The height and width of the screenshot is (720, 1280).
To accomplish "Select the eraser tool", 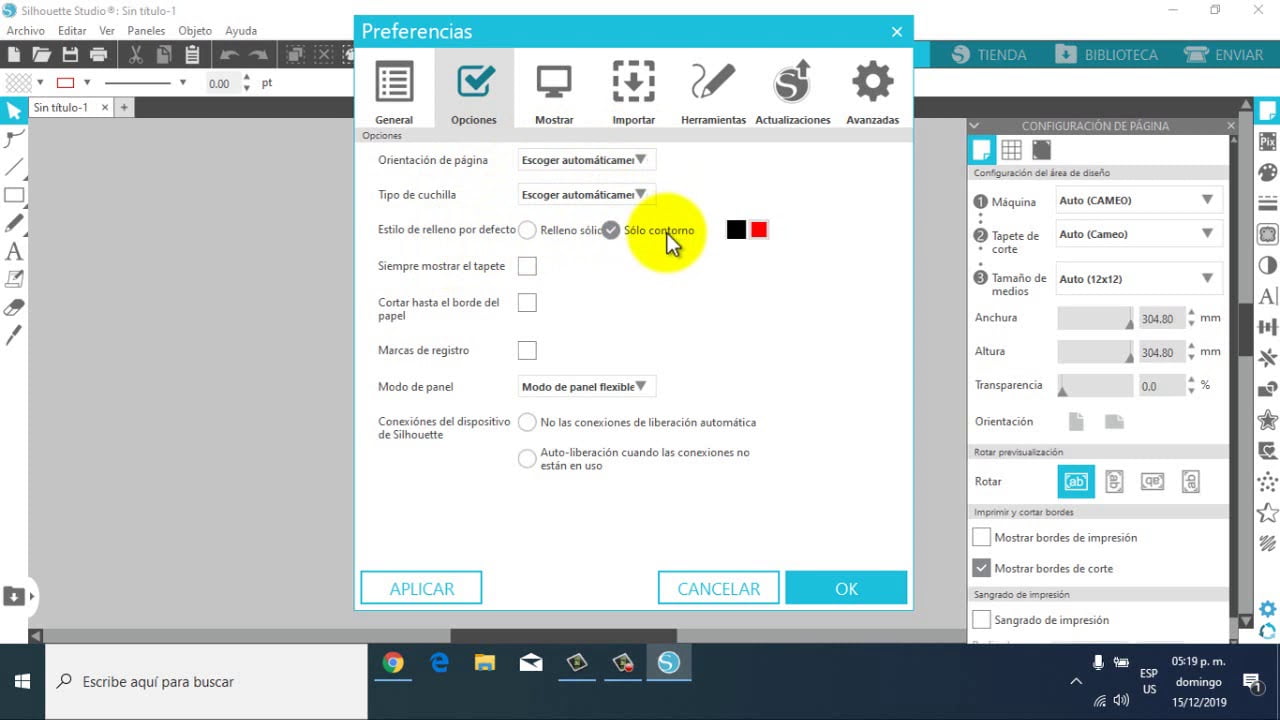I will pos(14,308).
